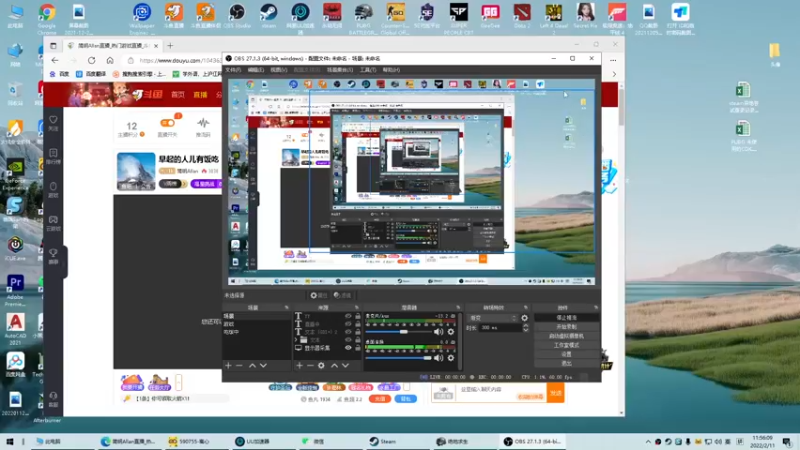Toggle lock on first text source
This screenshot has width=800, height=450.
point(358,316)
